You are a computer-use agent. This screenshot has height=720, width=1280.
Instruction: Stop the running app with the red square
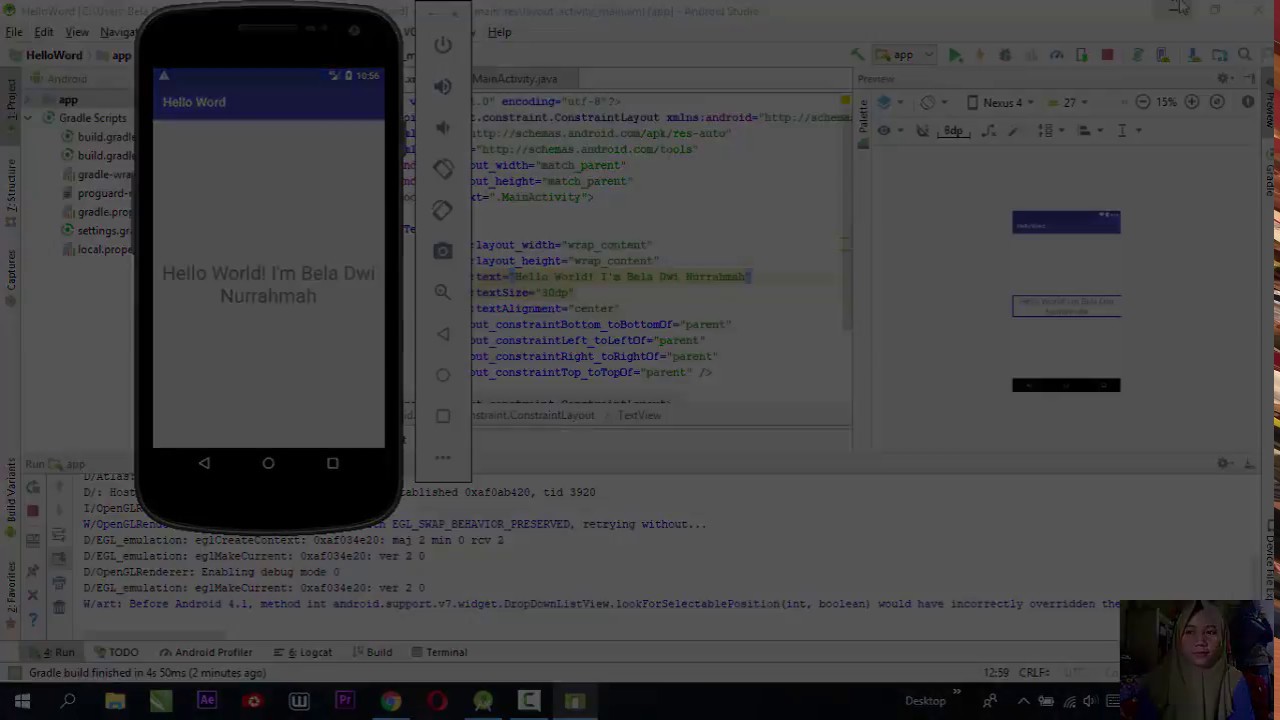coord(1107,56)
